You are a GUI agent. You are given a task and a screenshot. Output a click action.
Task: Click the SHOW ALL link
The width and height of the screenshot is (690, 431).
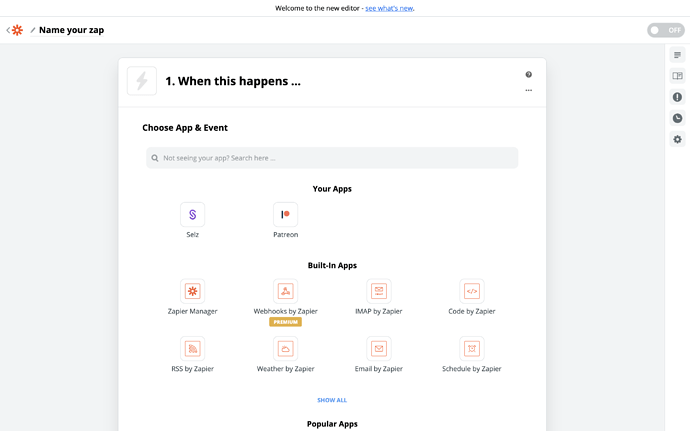coord(332,400)
